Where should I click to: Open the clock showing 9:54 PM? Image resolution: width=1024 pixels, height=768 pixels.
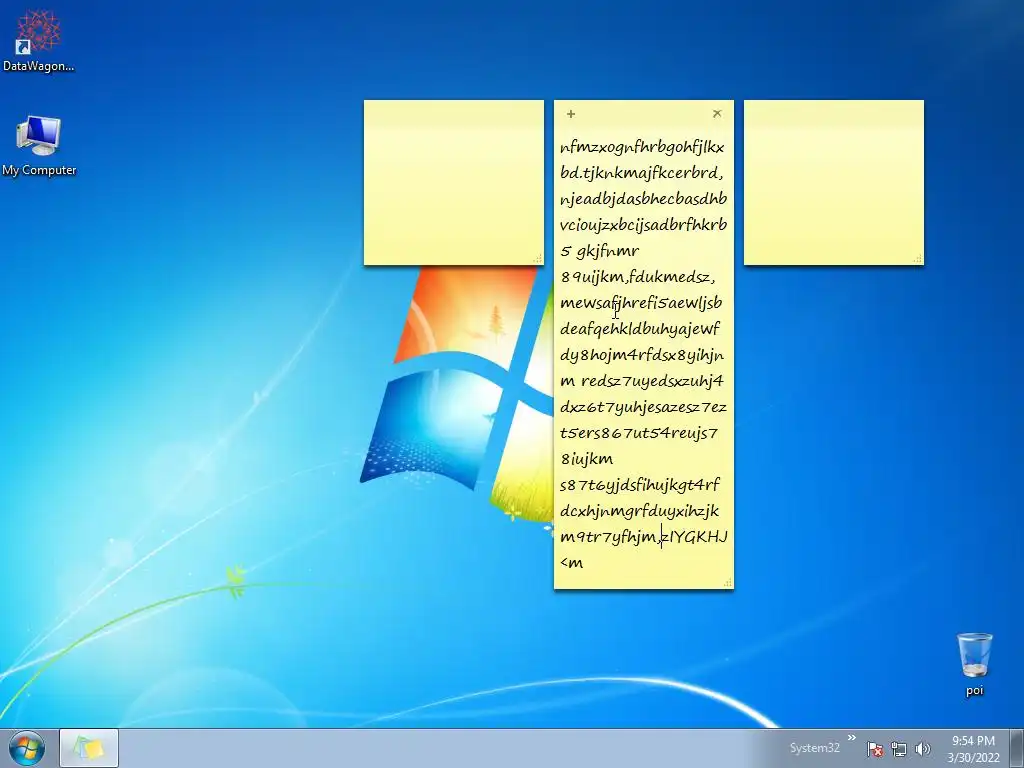pyautogui.click(x=973, y=749)
